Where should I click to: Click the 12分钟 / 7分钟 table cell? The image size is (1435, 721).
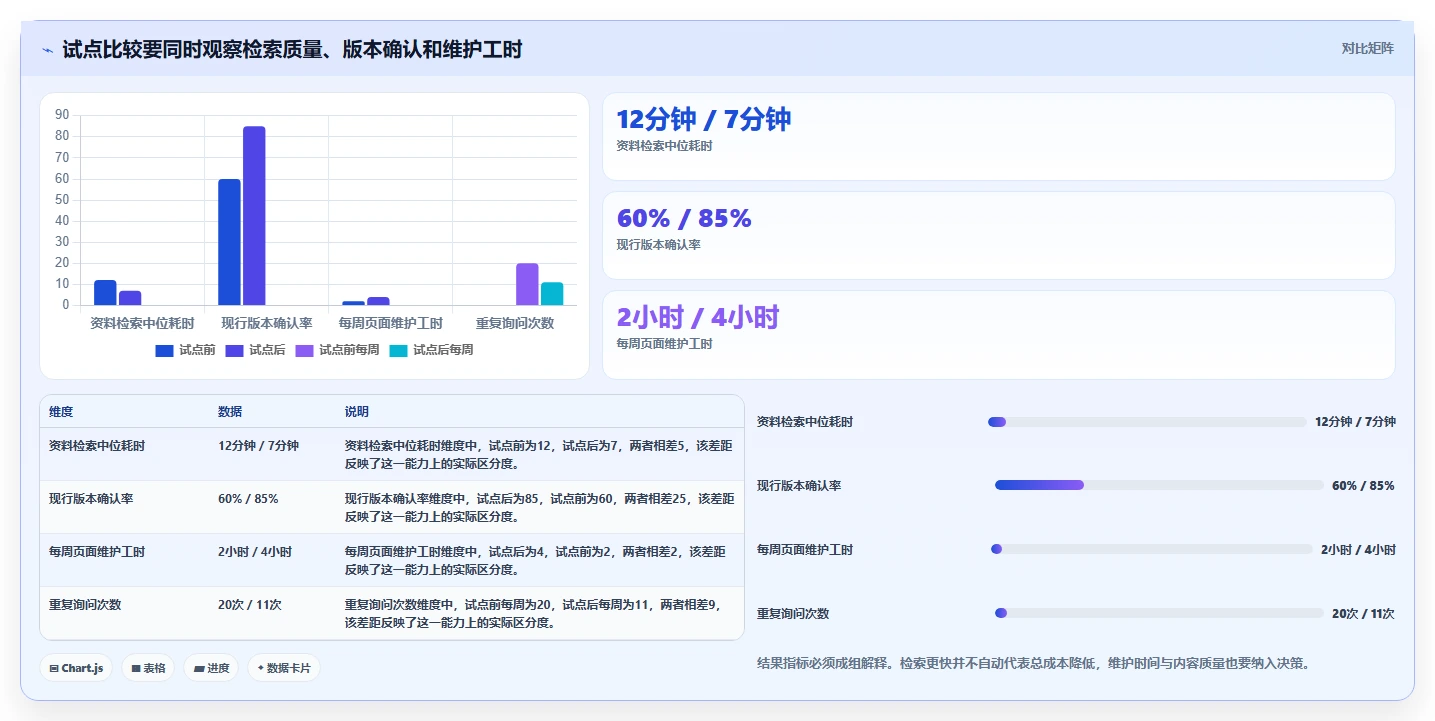coord(258,446)
